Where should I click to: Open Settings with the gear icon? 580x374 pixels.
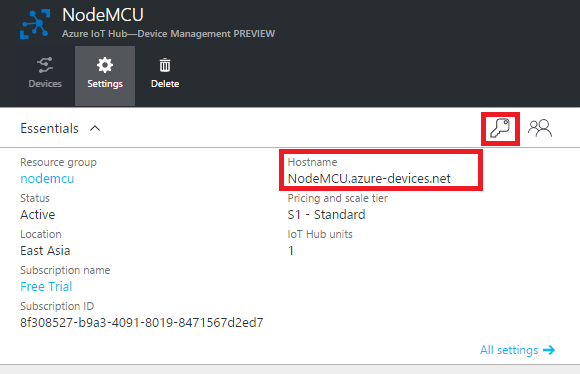click(105, 65)
